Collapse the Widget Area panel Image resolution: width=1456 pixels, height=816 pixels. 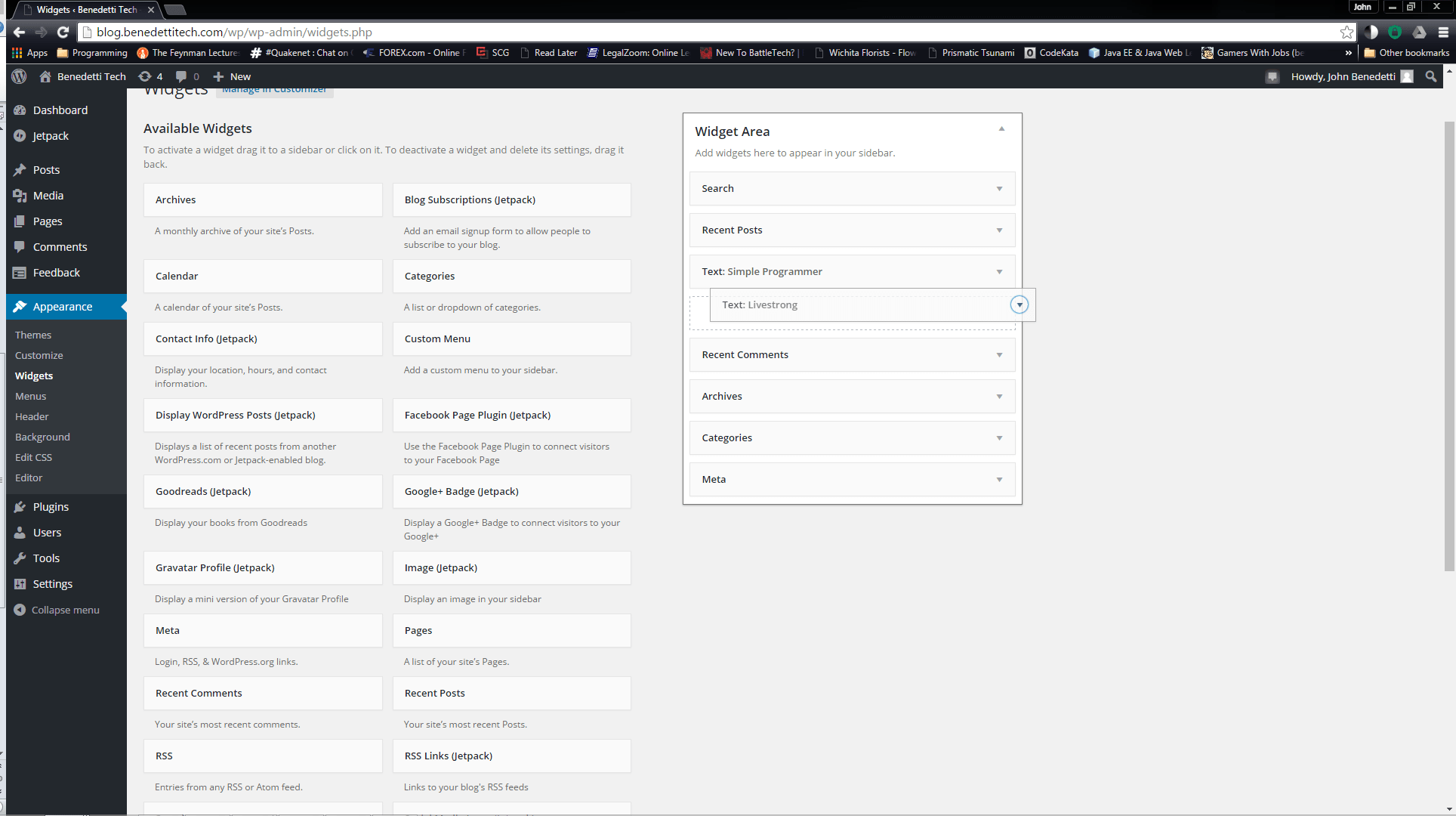click(x=1001, y=129)
